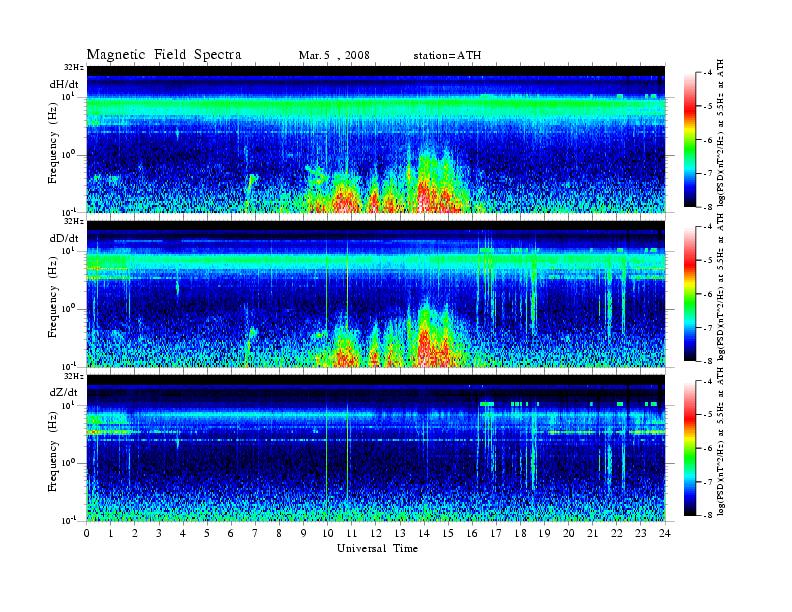Click the rotated log(PSD) label beside the dH/dt color bar
The image size is (792, 612).
[721, 133]
